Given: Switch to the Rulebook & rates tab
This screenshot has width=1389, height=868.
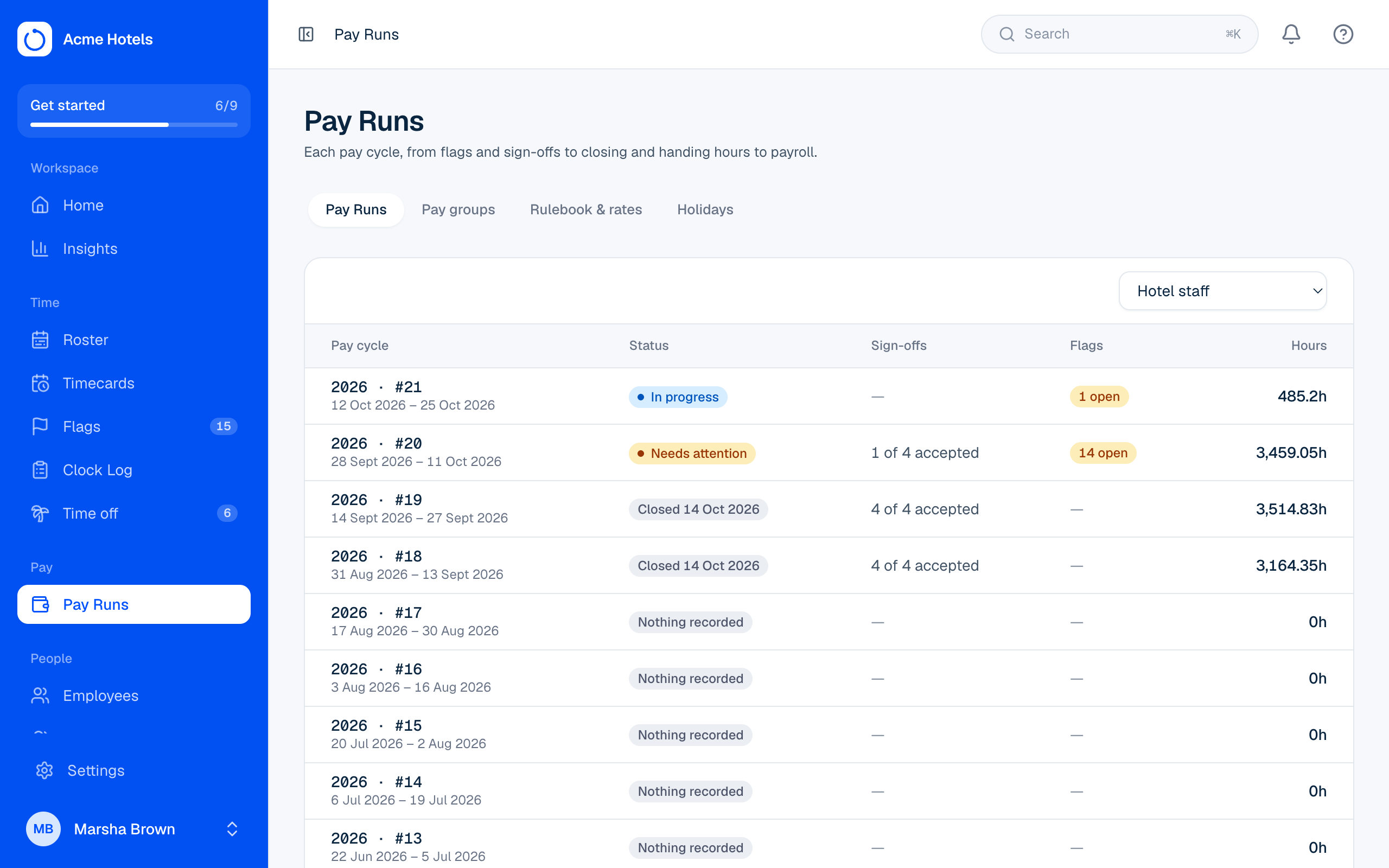Looking at the screenshot, I should (x=586, y=209).
